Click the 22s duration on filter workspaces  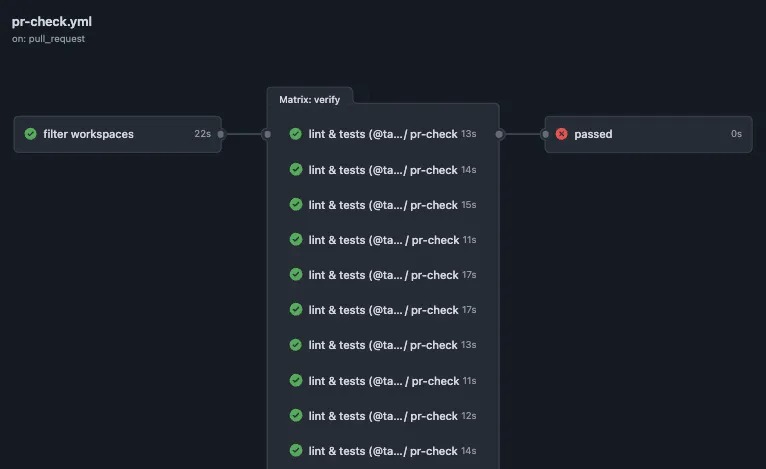[202, 134]
